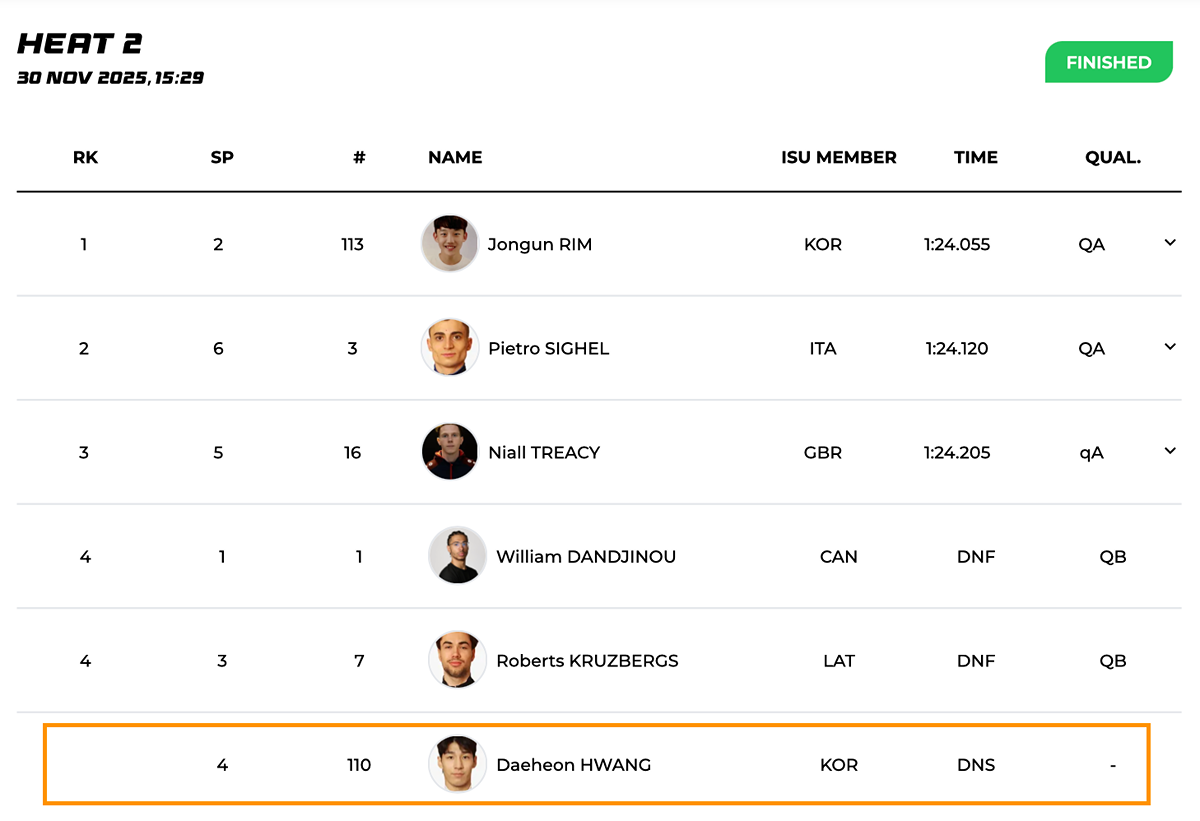This screenshot has width=1200, height=821.
Task: Click William DANDJINOU's profile photo
Action: 458,556
